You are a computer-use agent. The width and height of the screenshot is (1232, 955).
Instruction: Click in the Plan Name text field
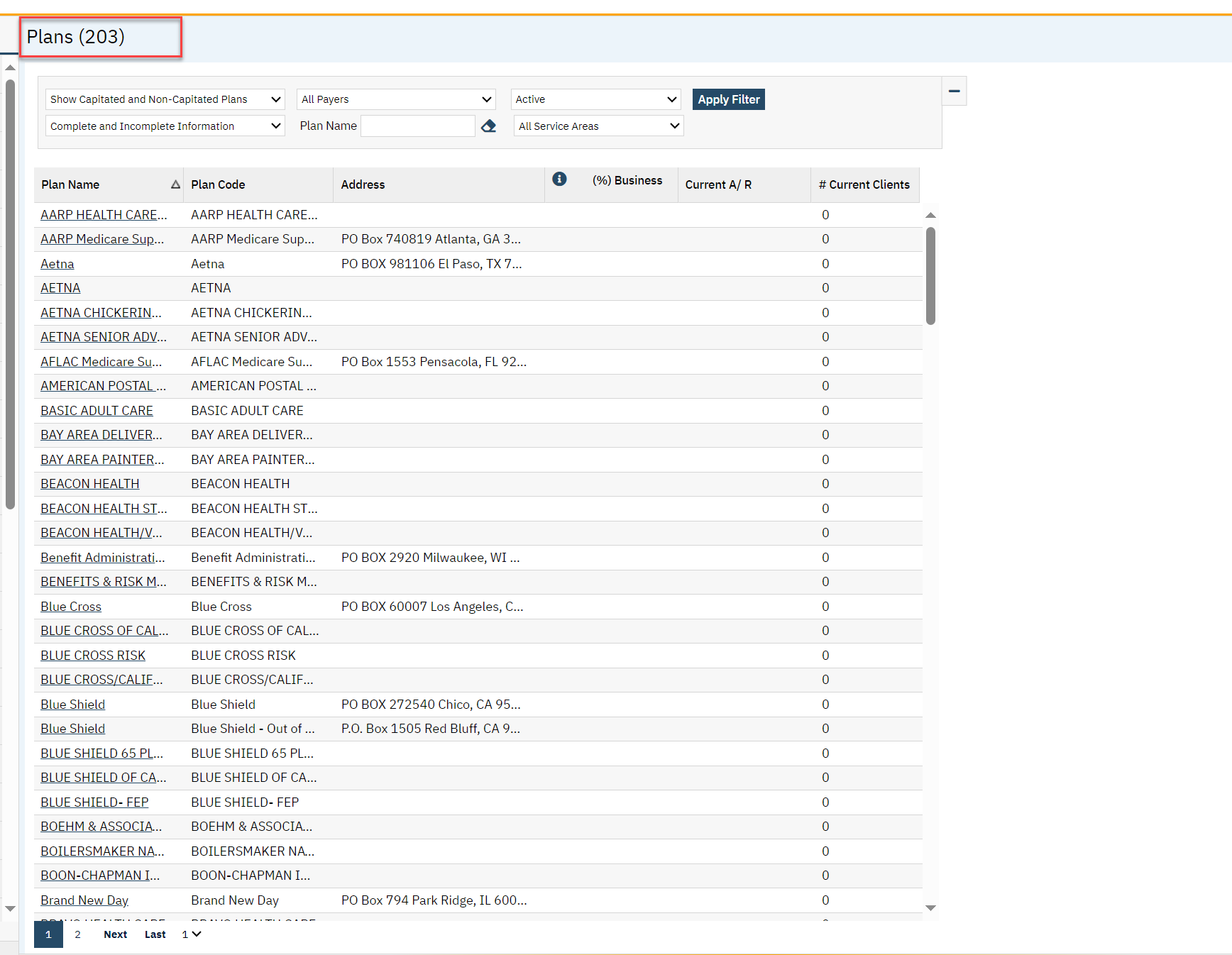[x=417, y=126]
